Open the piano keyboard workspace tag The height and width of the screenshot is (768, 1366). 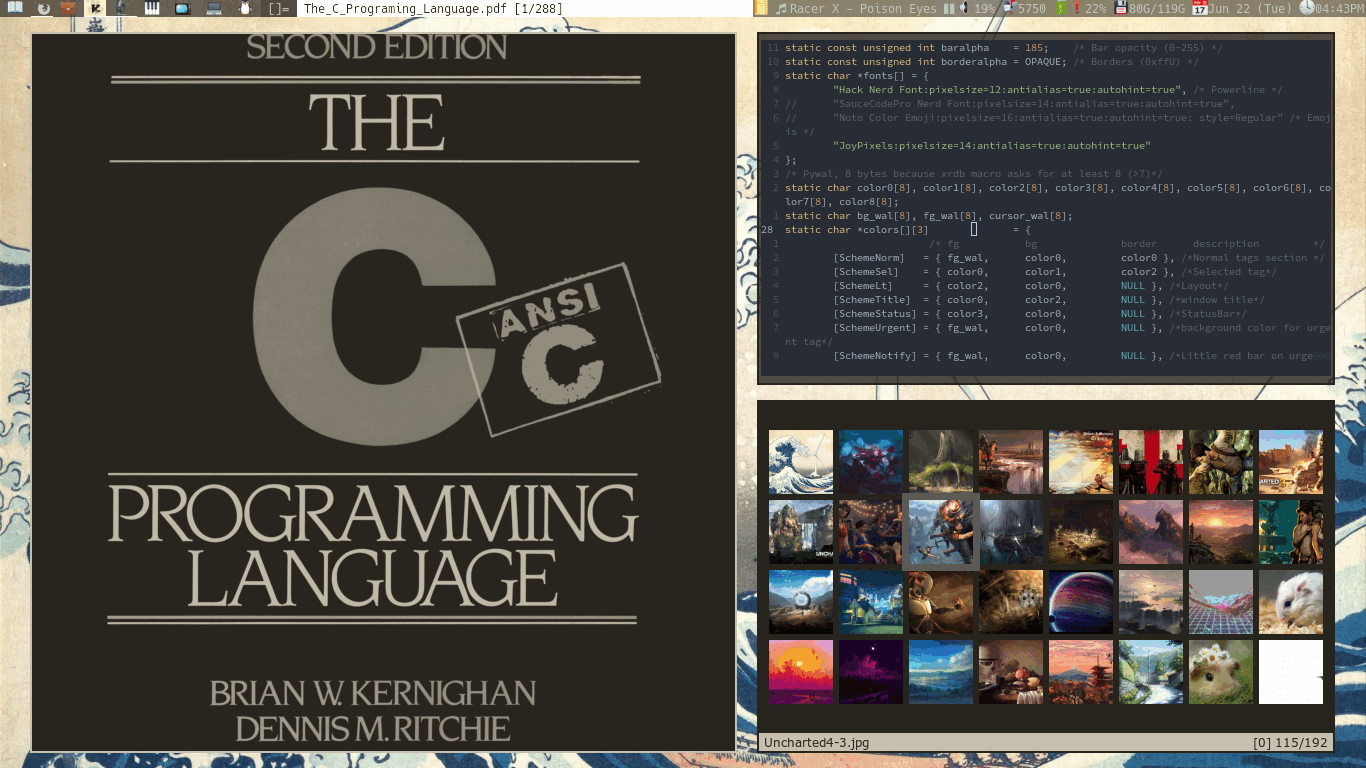point(152,8)
